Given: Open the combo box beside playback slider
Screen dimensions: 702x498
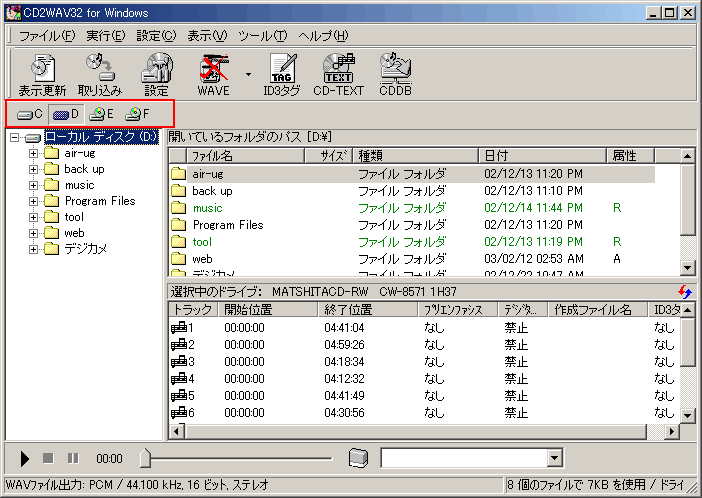Looking at the screenshot, I should (x=555, y=458).
